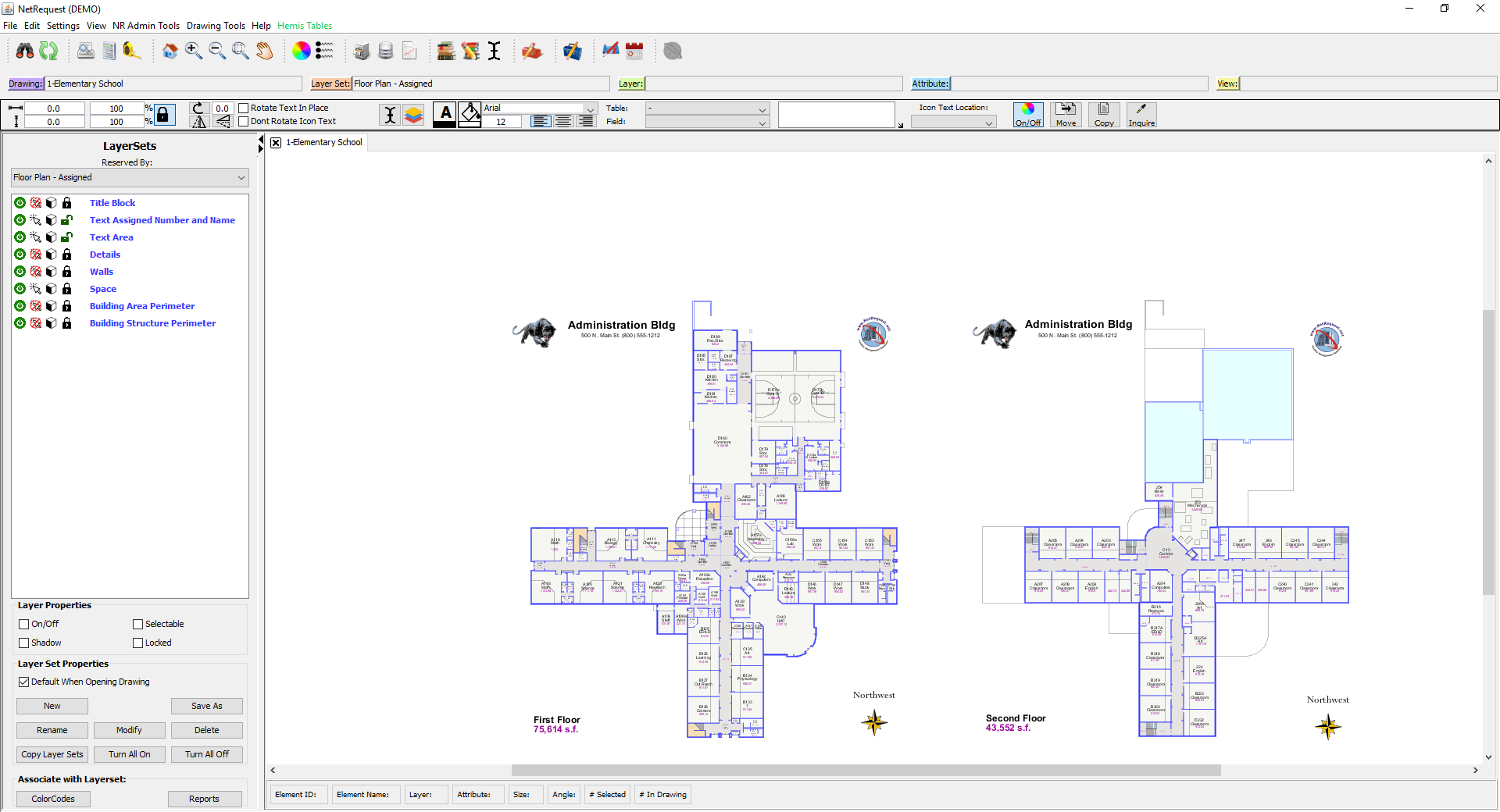Toggle Title Block layer power icon

[x=20, y=203]
